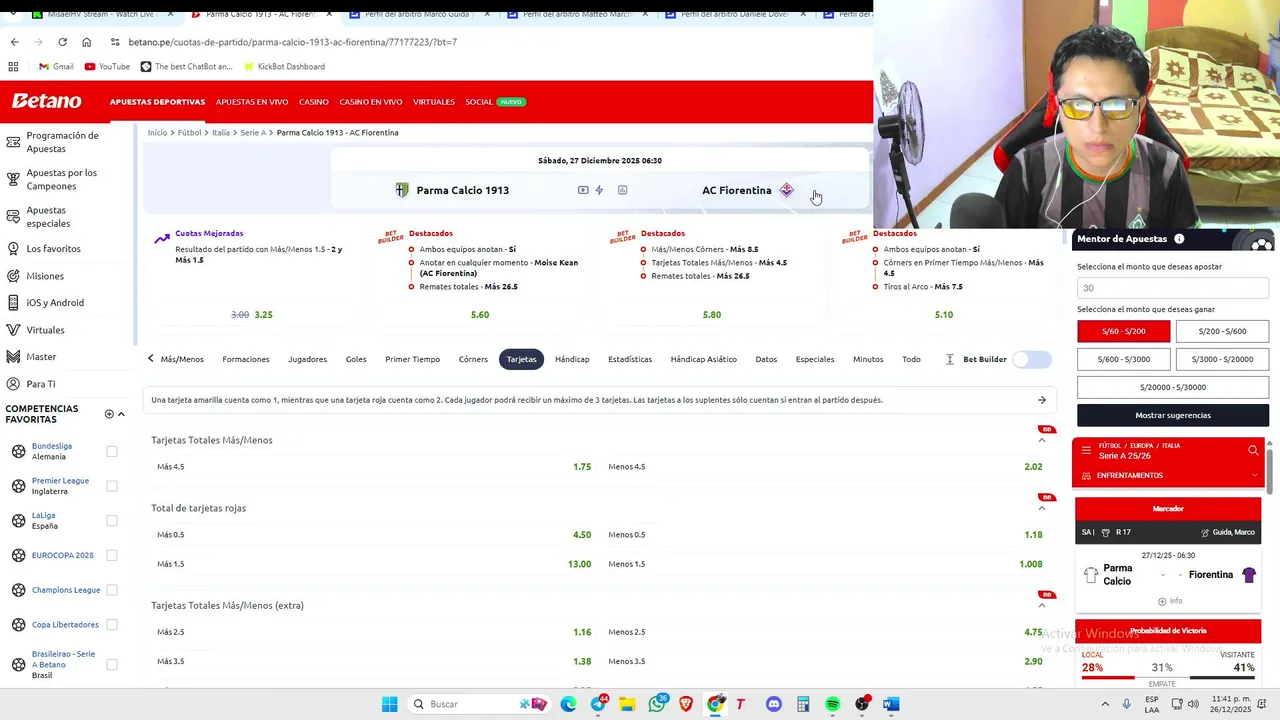The height and width of the screenshot is (720, 1280).
Task: Open Los favoritos in the sidebar
Action: [x=53, y=249]
